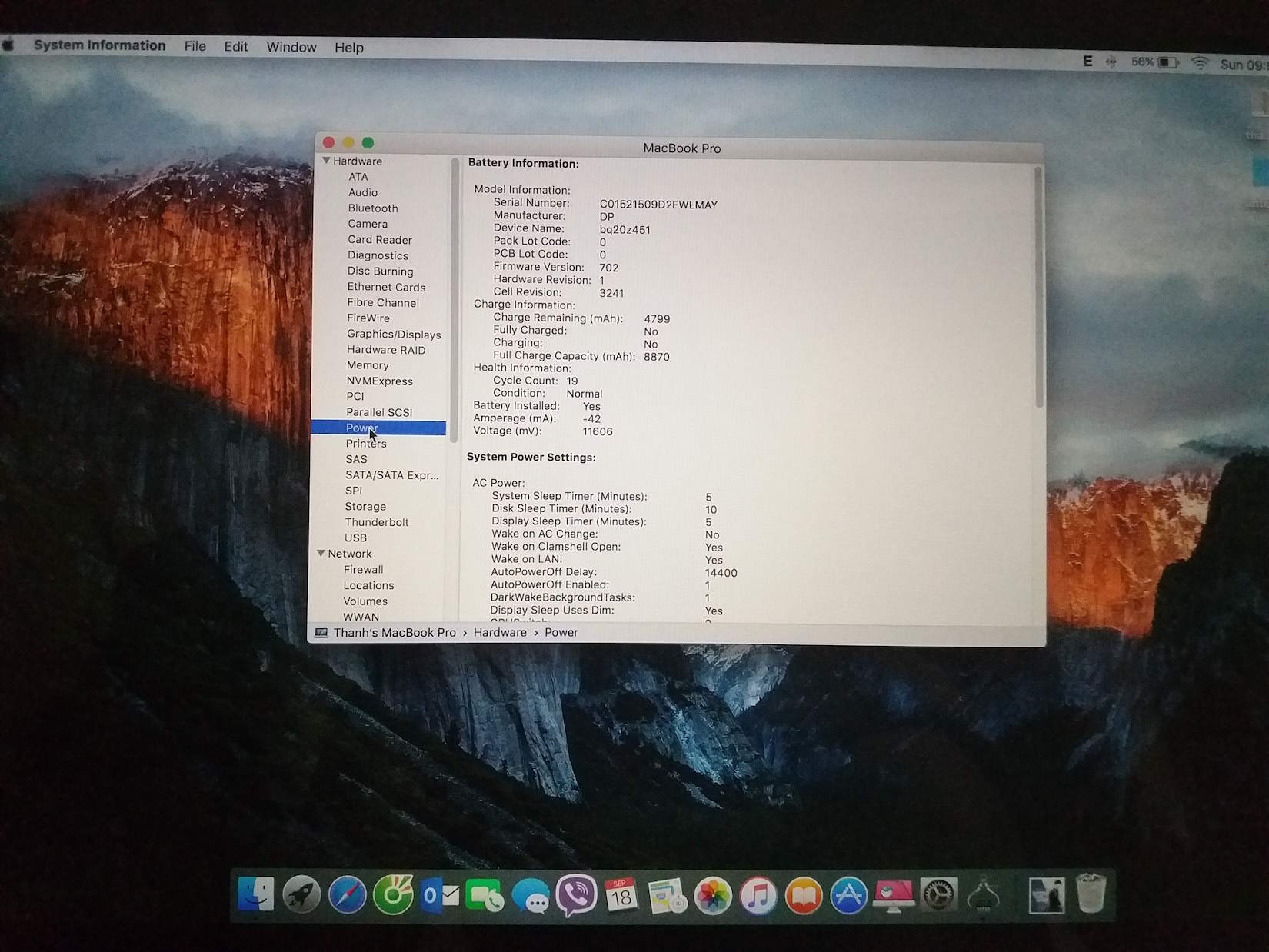Open System Preferences from the Dock
The width and height of the screenshot is (1269, 952).
click(x=939, y=895)
